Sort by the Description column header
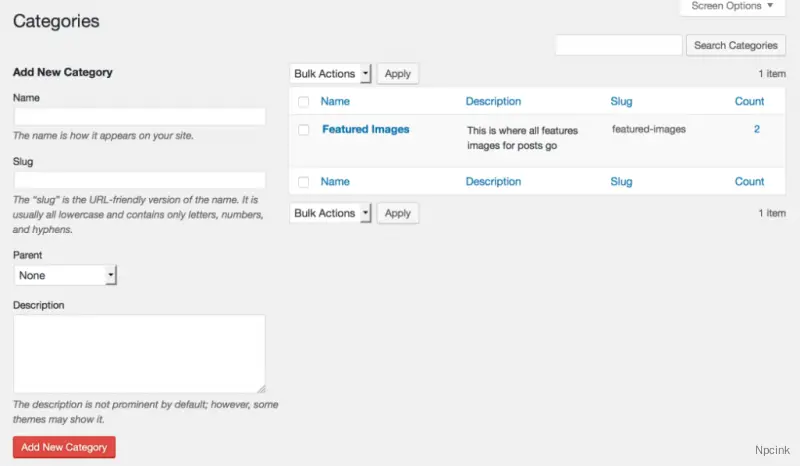This screenshot has width=800, height=466. pos(493,101)
